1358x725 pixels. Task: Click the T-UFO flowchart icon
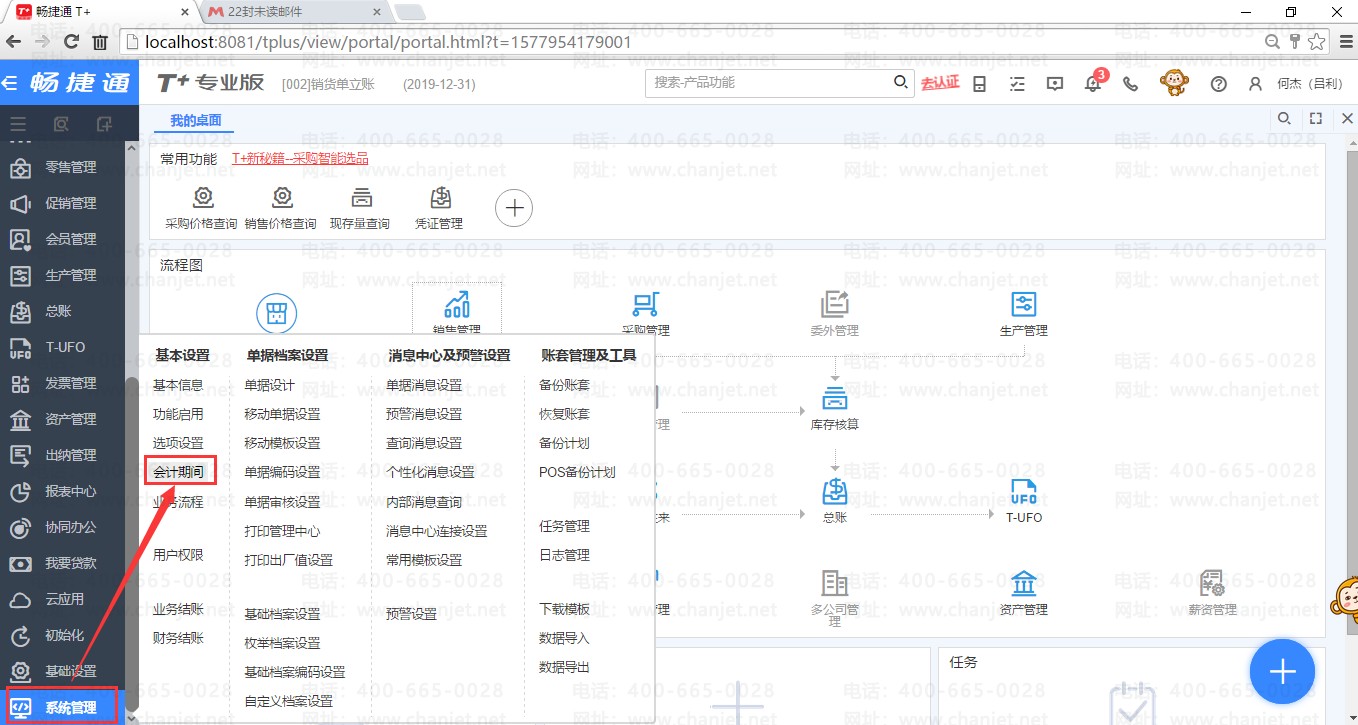(1023, 493)
